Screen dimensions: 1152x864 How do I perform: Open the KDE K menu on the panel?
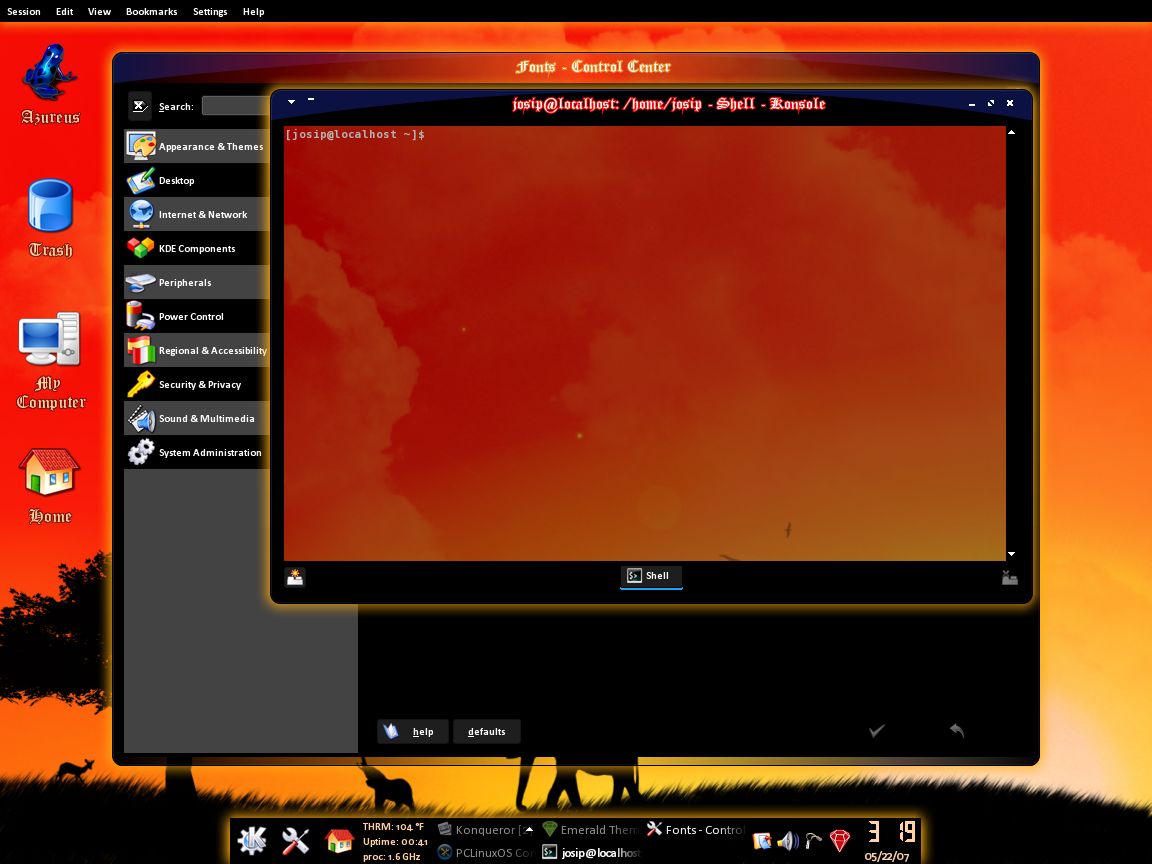coord(252,841)
